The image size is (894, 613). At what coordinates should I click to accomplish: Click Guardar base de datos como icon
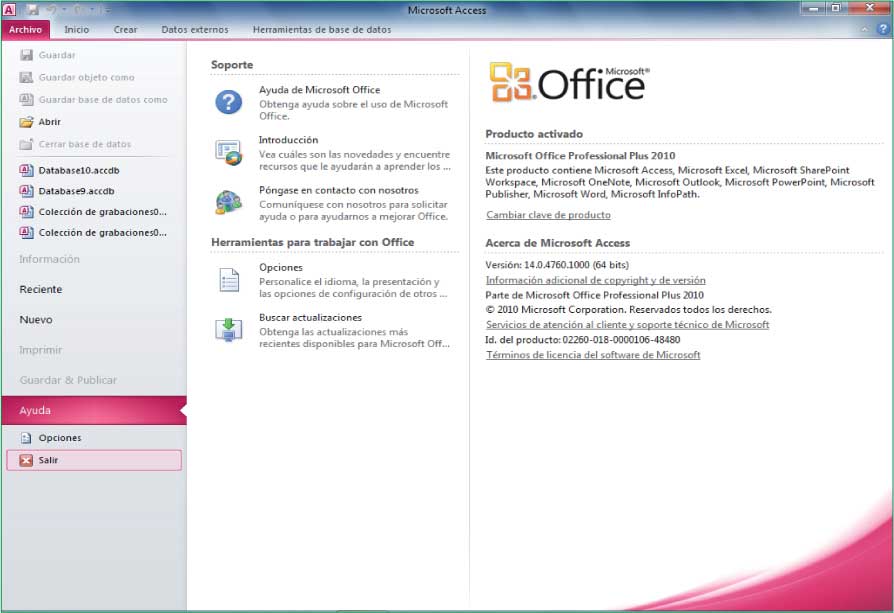(x=26, y=99)
